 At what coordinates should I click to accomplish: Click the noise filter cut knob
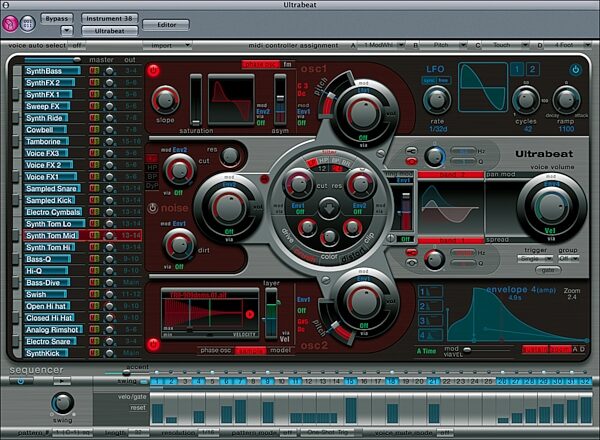(179, 171)
